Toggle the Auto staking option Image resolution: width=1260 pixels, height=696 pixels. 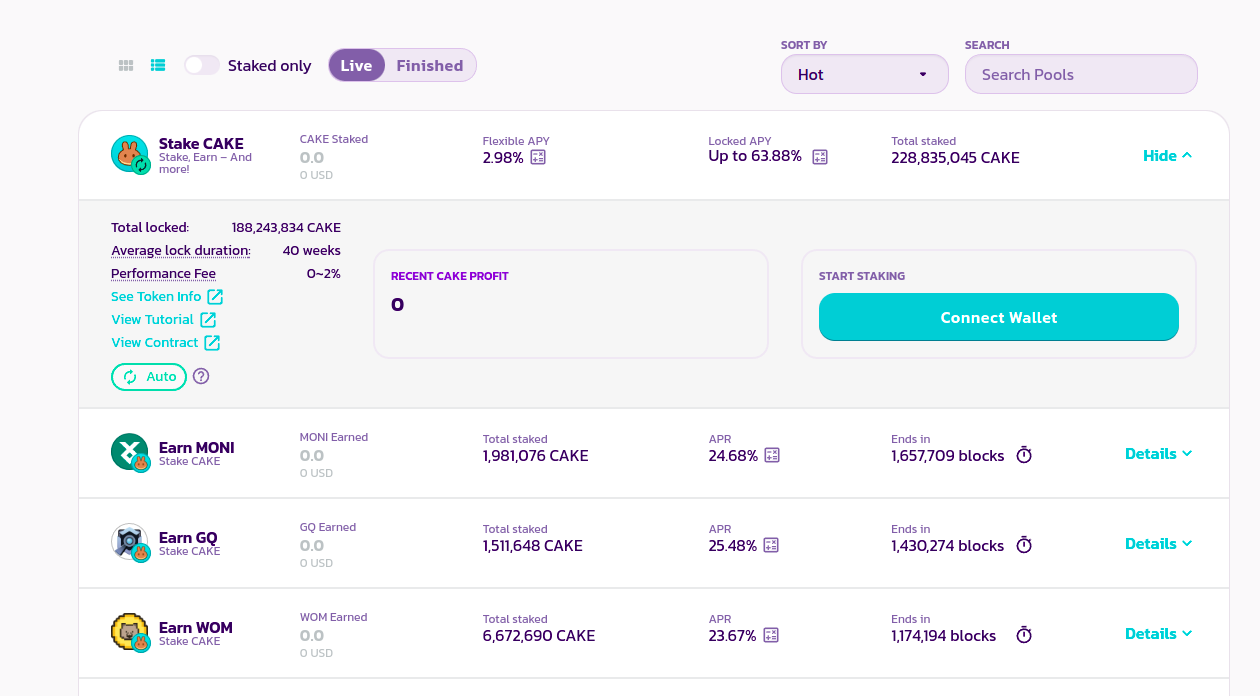(x=148, y=377)
